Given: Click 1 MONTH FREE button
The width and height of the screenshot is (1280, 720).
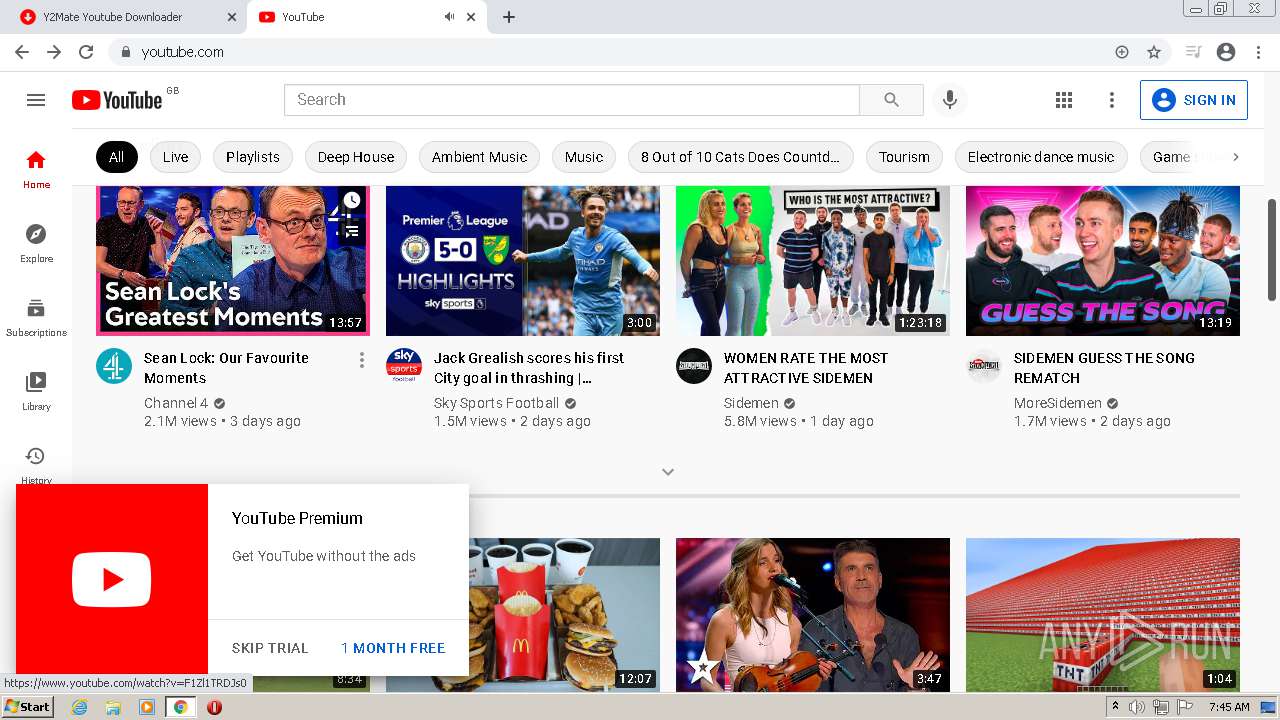Looking at the screenshot, I should (393, 648).
